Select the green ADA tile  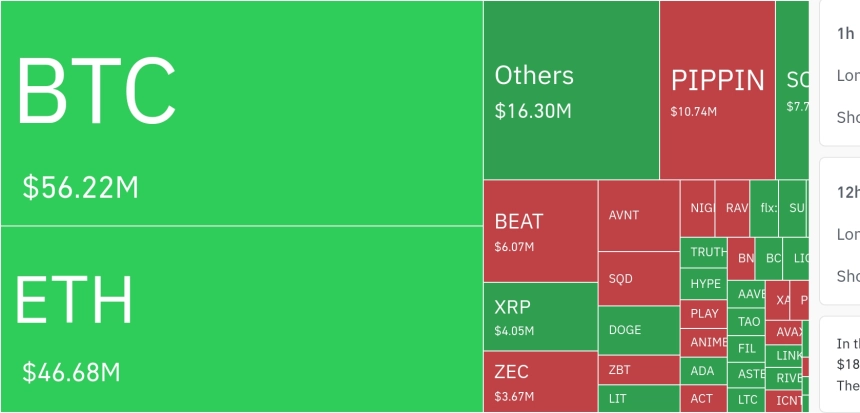click(704, 371)
